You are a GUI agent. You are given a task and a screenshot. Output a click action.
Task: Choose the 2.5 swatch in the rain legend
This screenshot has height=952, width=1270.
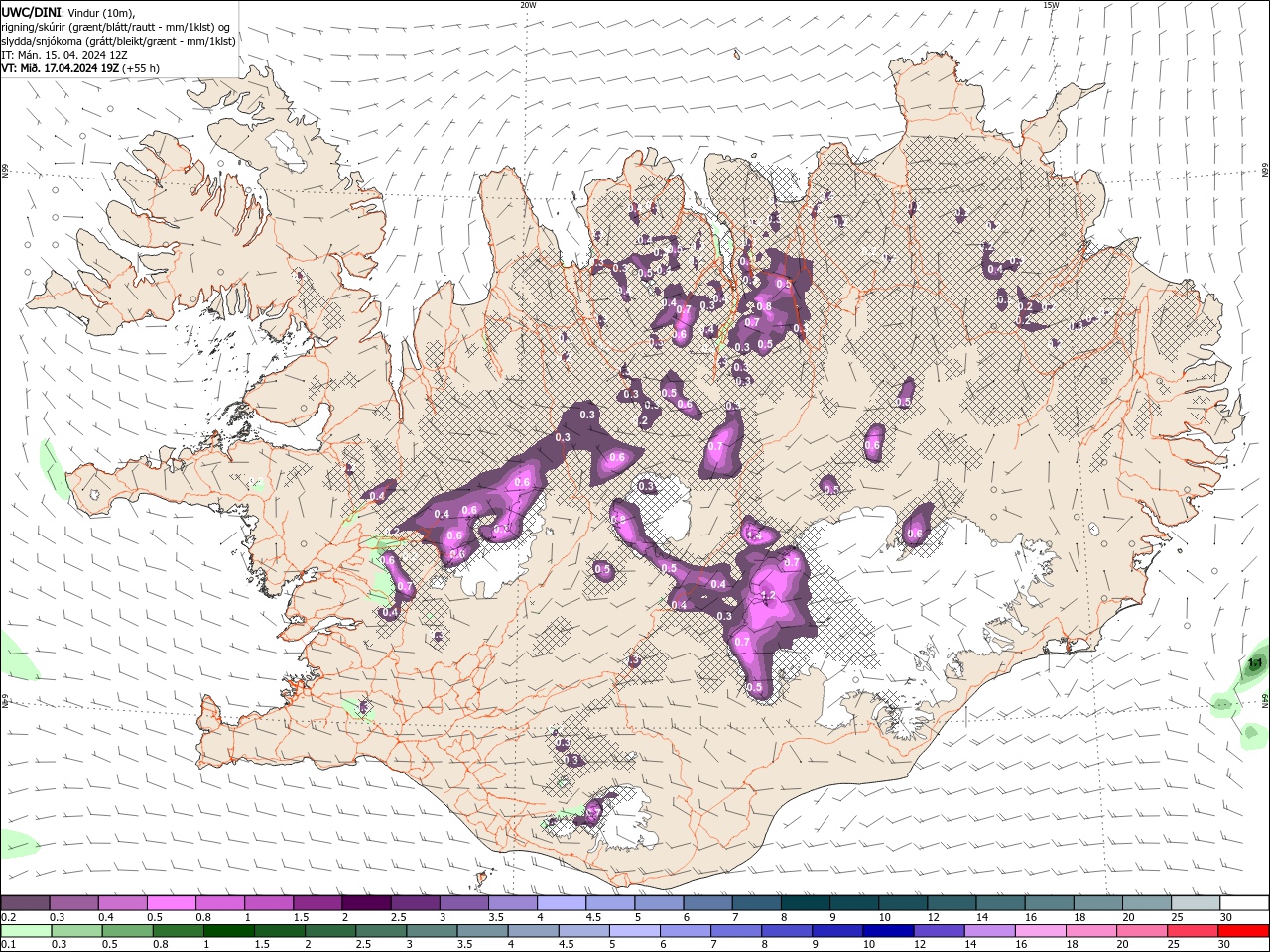click(x=381, y=930)
